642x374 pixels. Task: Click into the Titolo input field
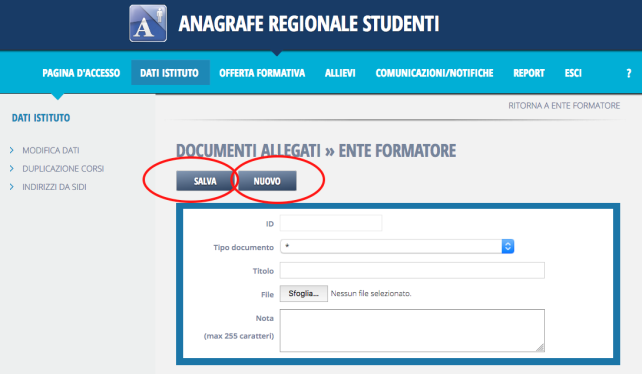(412, 270)
